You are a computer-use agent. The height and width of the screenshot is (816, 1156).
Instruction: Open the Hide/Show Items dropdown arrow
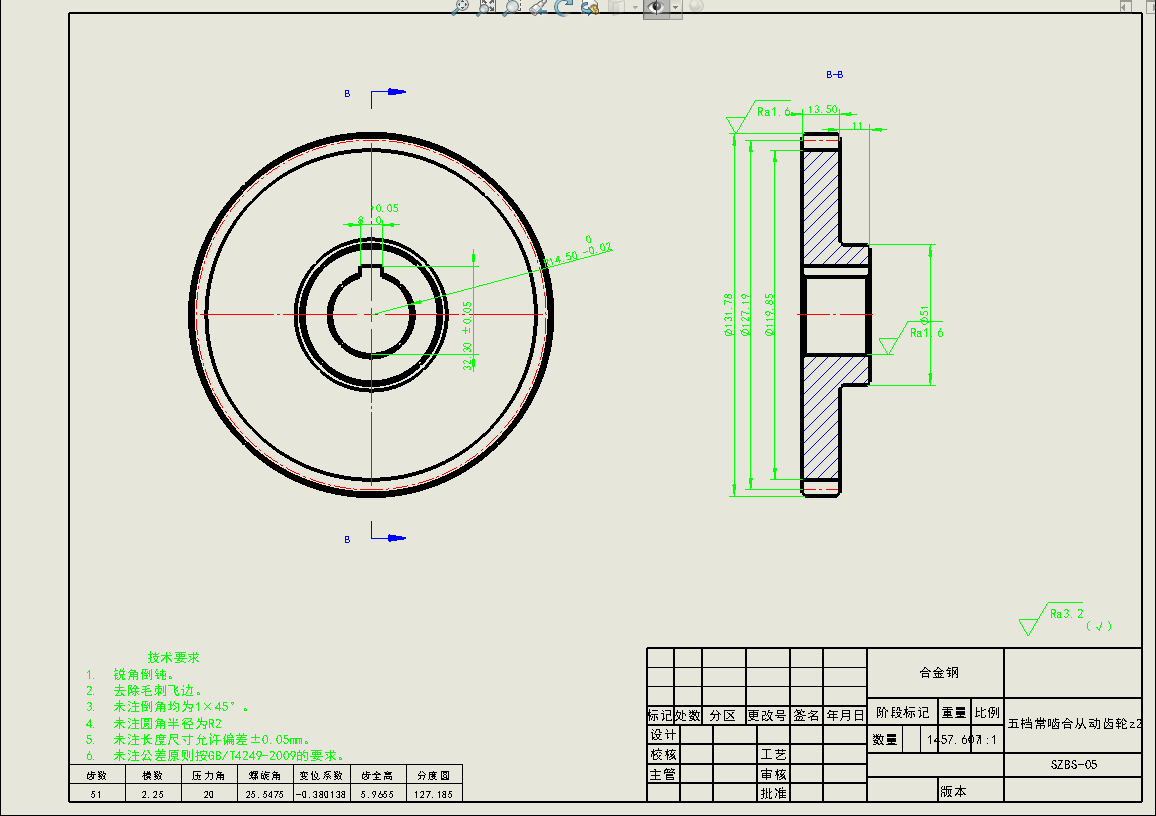click(x=675, y=6)
